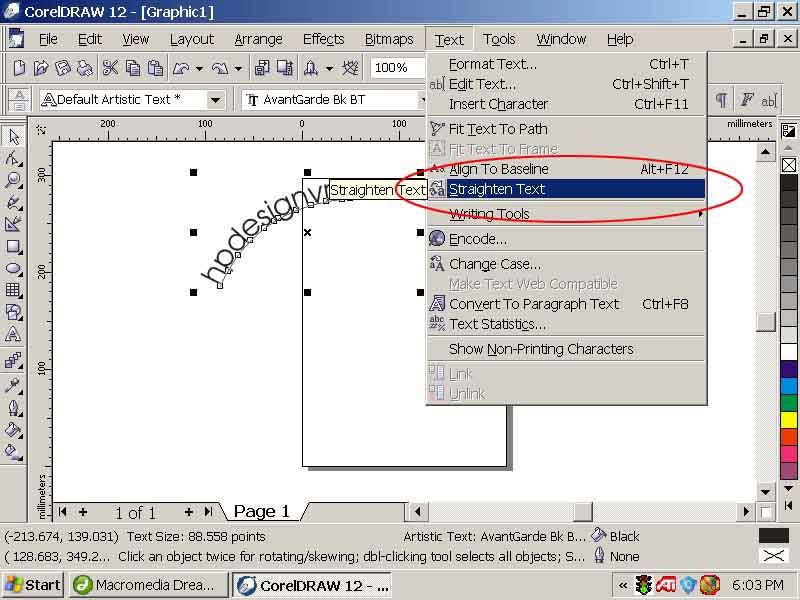Pick the yellow color swatch
Viewport: 800px width, 600px height.
tap(789, 420)
